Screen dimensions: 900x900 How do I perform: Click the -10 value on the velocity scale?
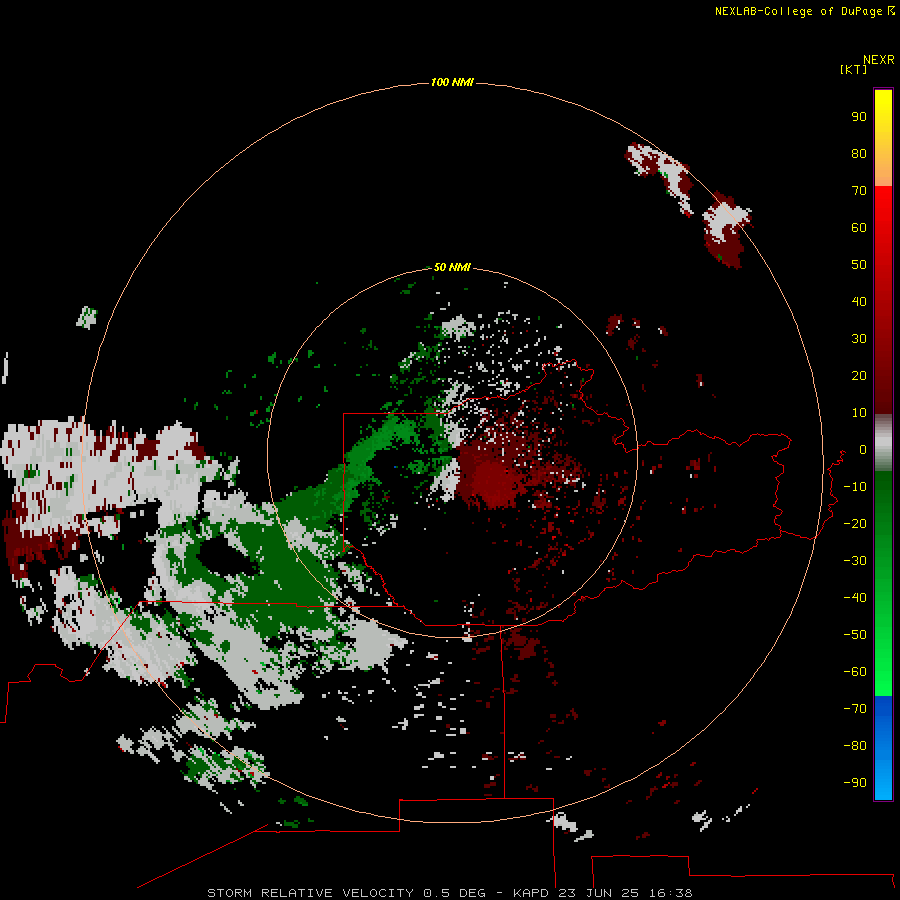[855, 487]
